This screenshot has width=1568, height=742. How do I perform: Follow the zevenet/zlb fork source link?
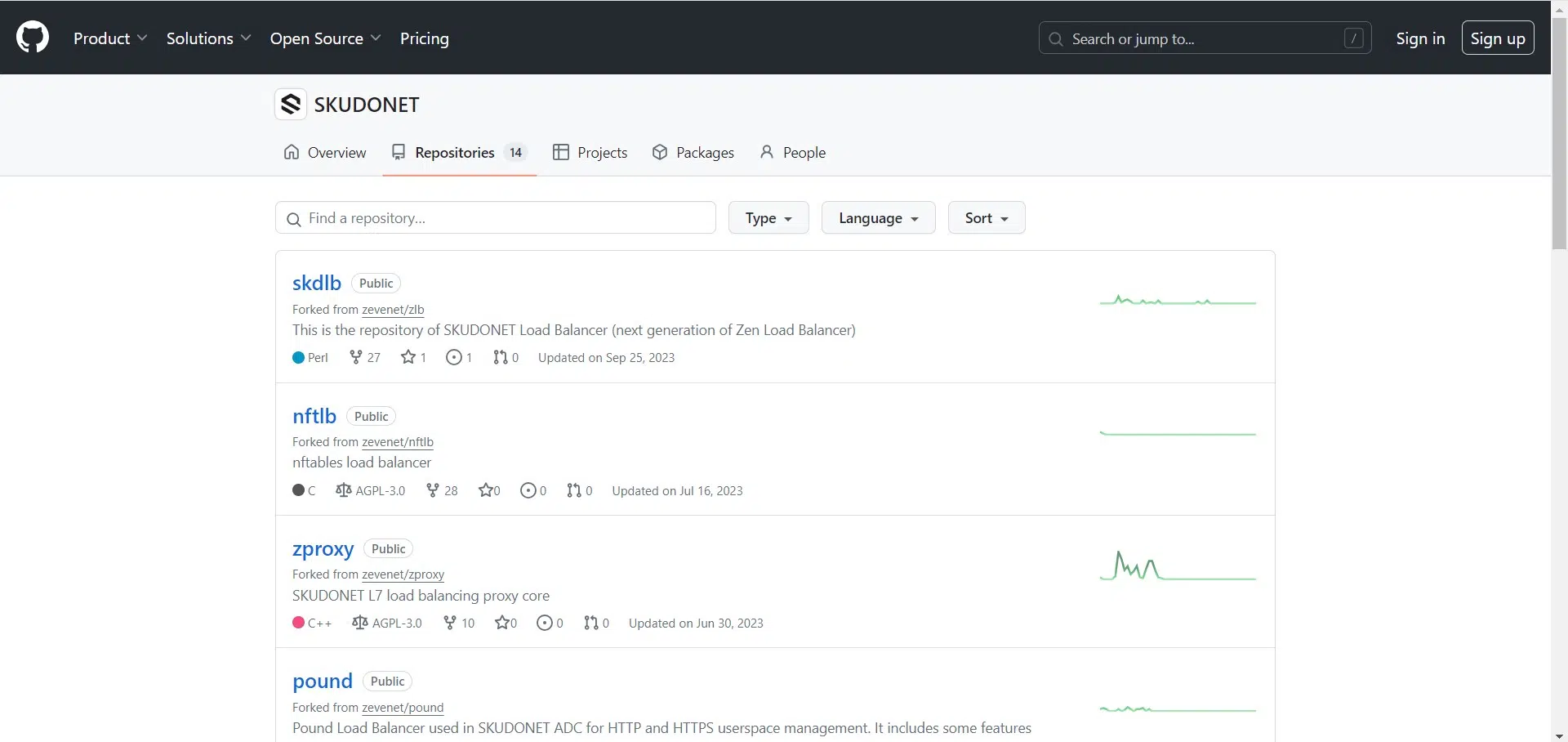click(393, 310)
